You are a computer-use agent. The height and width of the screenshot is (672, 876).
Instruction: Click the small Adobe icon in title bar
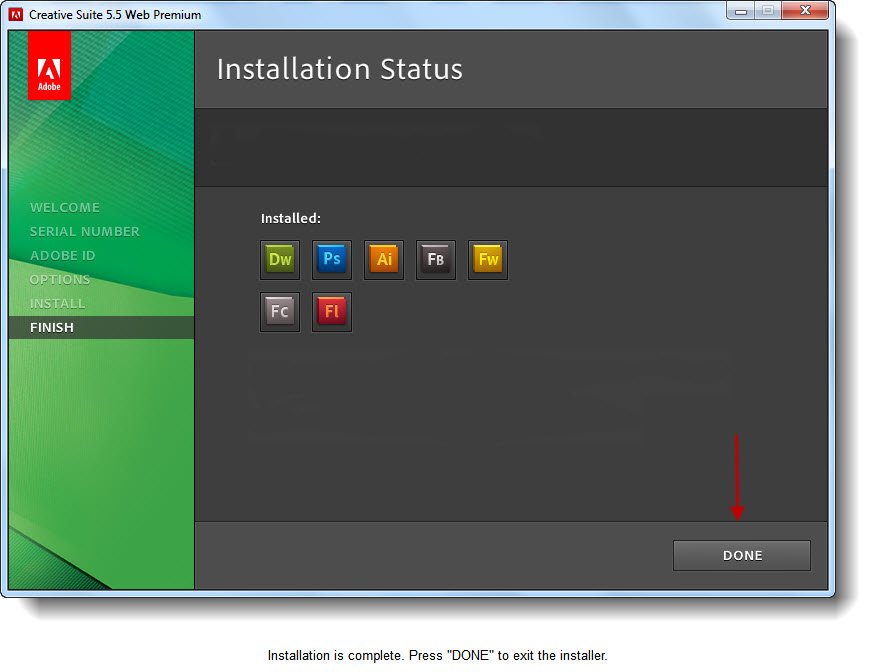pyautogui.click(x=16, y=14)
